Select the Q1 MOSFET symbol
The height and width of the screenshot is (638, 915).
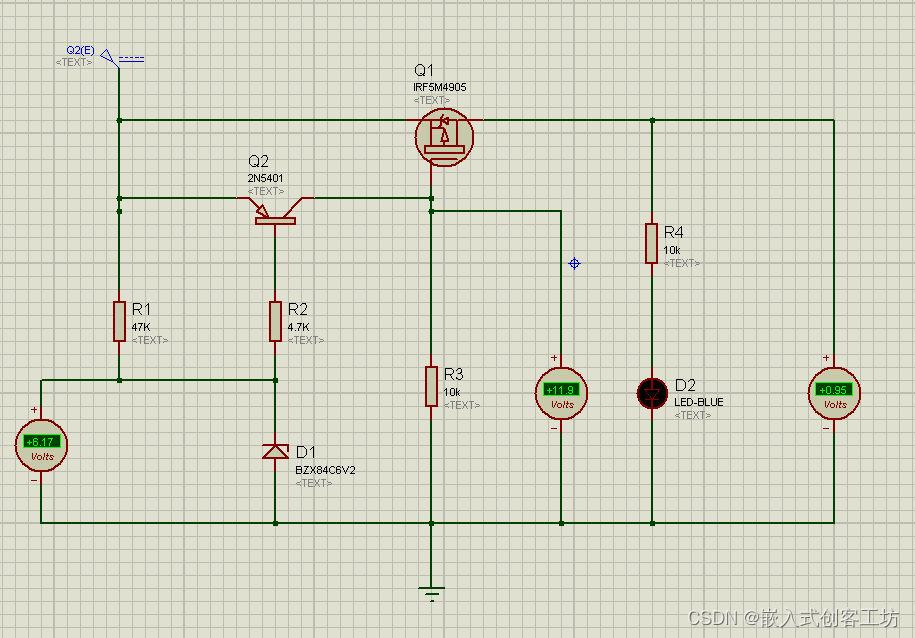(x=444, y=137)
